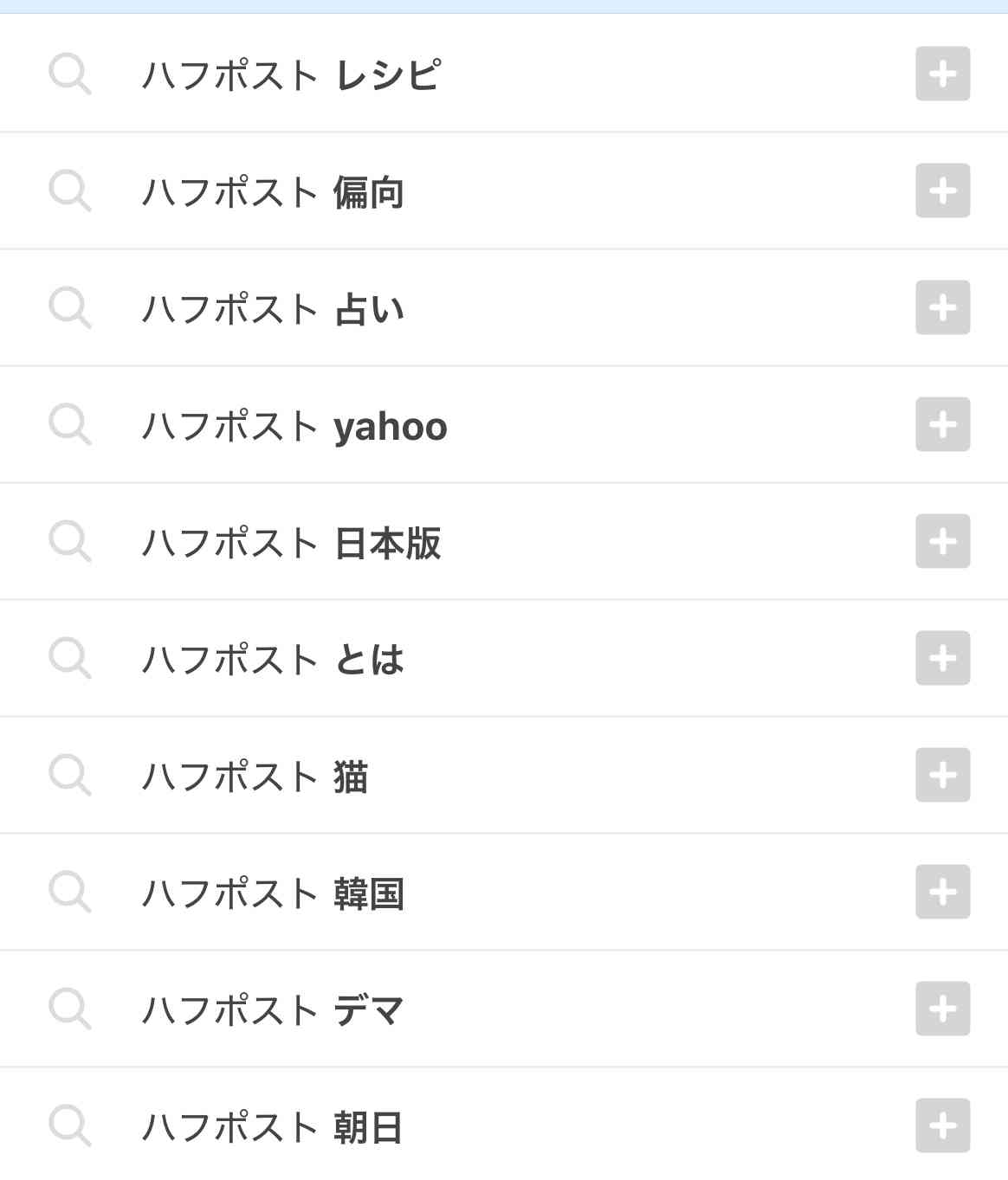Image resolution: width=1008 pixels, height=1180 pixels.
Task: Add ハフポスト 占い using its plus icon
Action: 942,307
